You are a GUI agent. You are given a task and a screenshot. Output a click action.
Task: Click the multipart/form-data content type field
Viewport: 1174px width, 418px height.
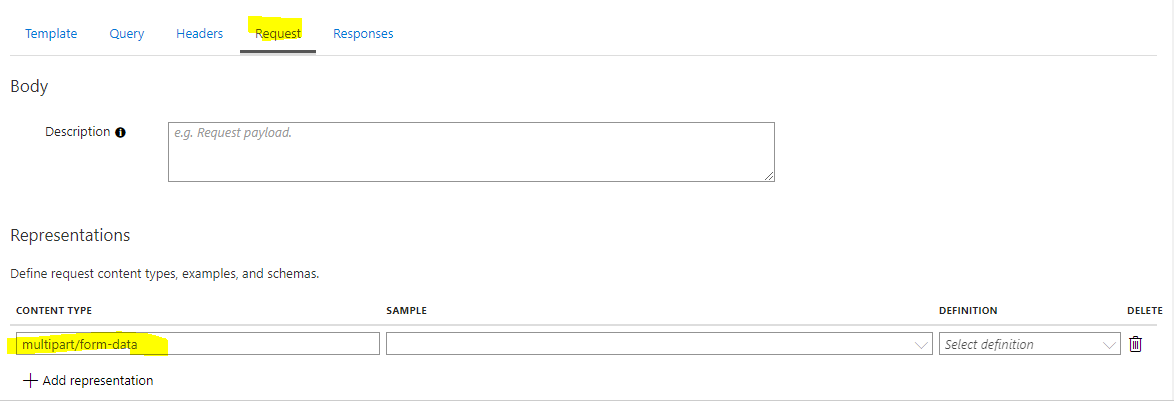198,344
